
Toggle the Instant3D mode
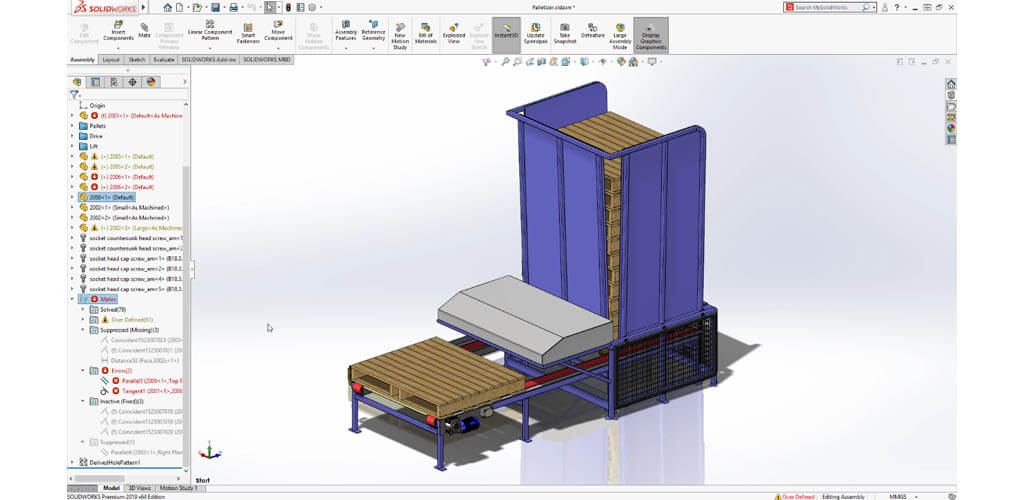(507, 31)
